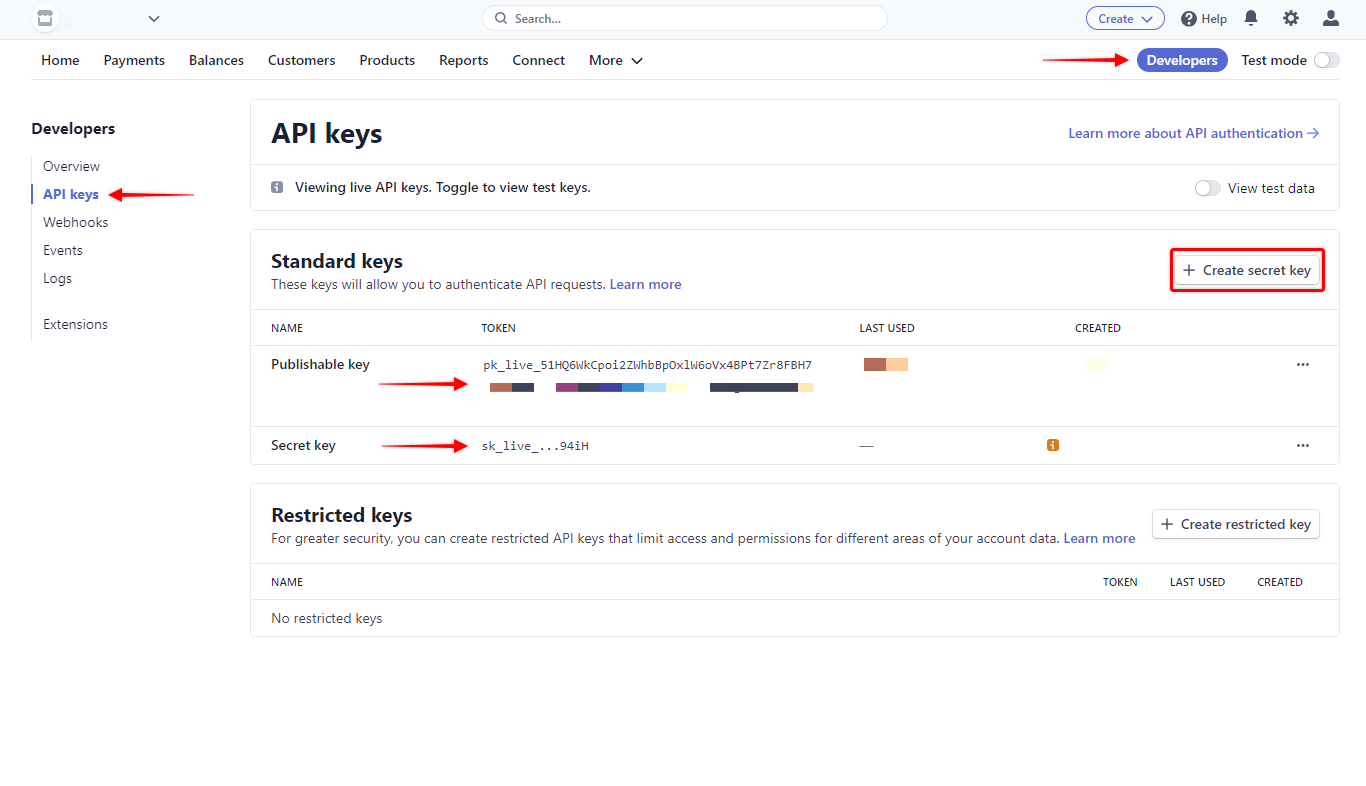Open Publishable key row options menu
The width and height of the screenshot is (1366, 786).
pos(1302,364)
